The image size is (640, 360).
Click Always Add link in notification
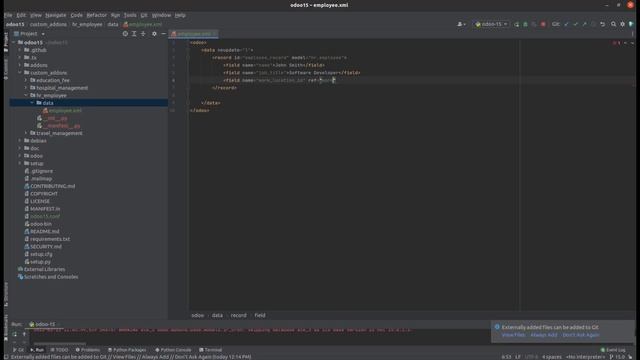coord(544,335)
